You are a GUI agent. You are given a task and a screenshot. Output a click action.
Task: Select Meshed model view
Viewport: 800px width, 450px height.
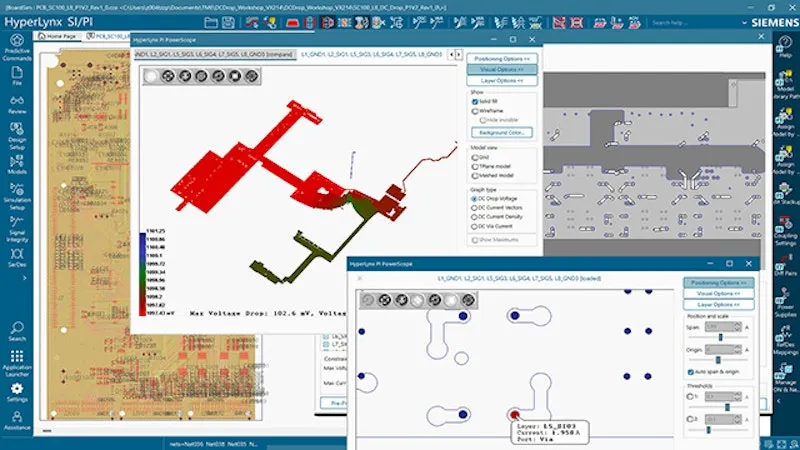tap(474, 176)
